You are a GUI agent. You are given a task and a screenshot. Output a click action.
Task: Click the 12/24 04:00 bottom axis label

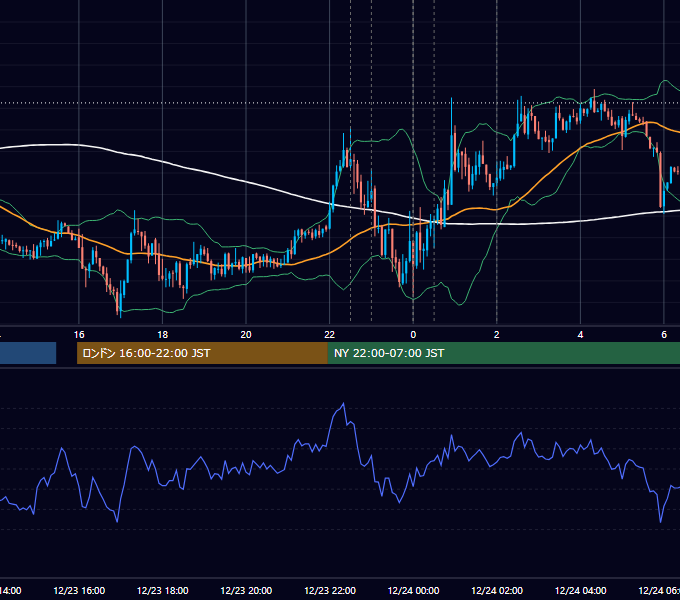click(580, 591)
